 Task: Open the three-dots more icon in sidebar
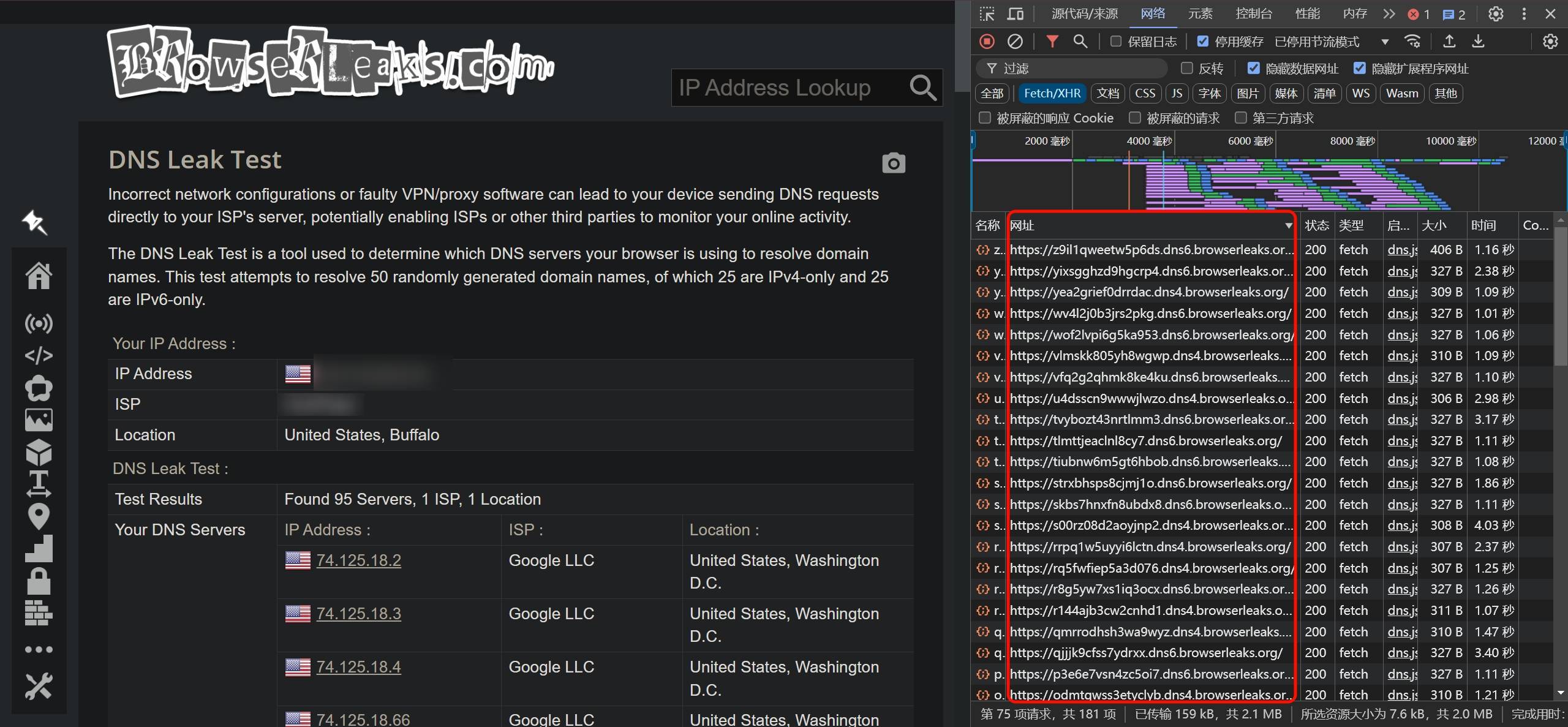tap(39, 649)
